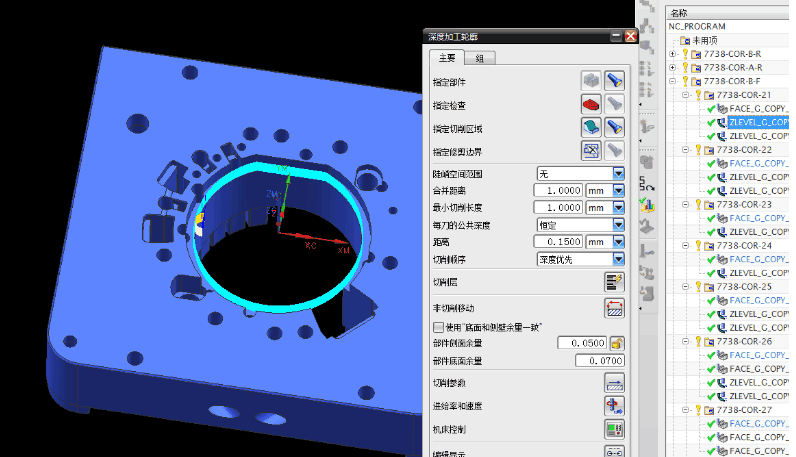
Task: Collapse the 7738-COR-26 tree node
Action: [685, 342]
